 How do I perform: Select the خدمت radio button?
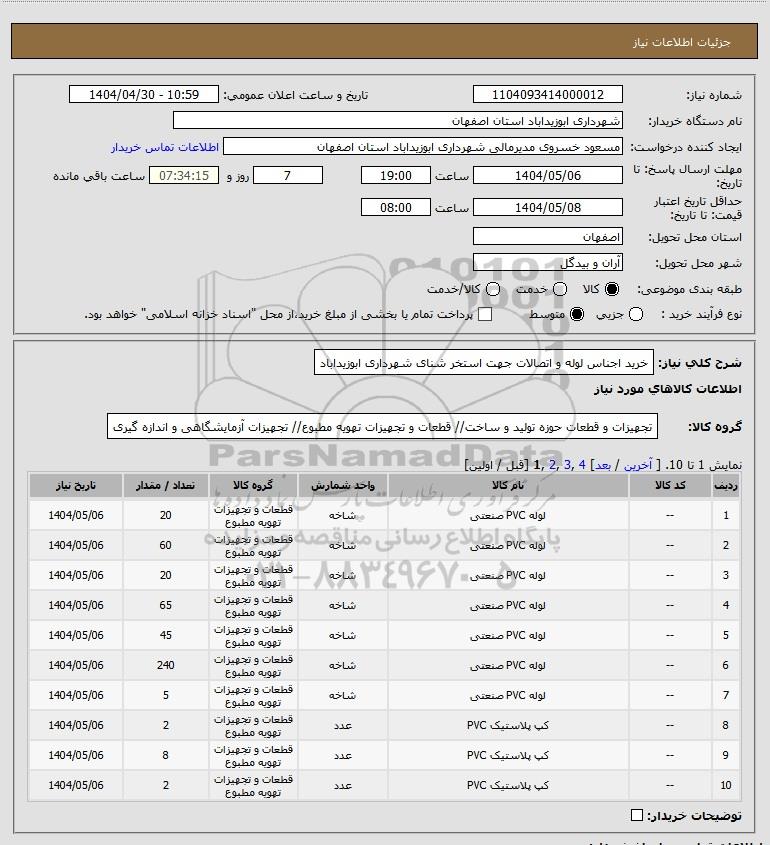(560, 289)
